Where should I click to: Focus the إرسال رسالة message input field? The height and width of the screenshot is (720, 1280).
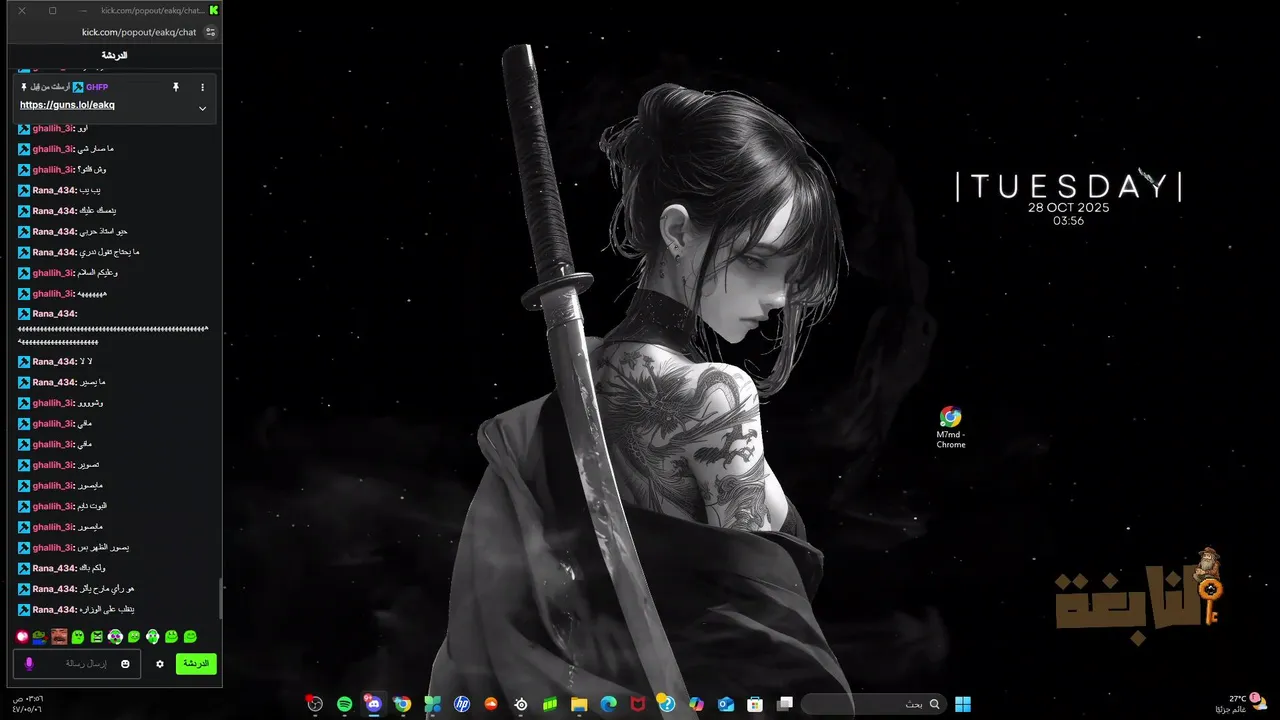point(77,664)
